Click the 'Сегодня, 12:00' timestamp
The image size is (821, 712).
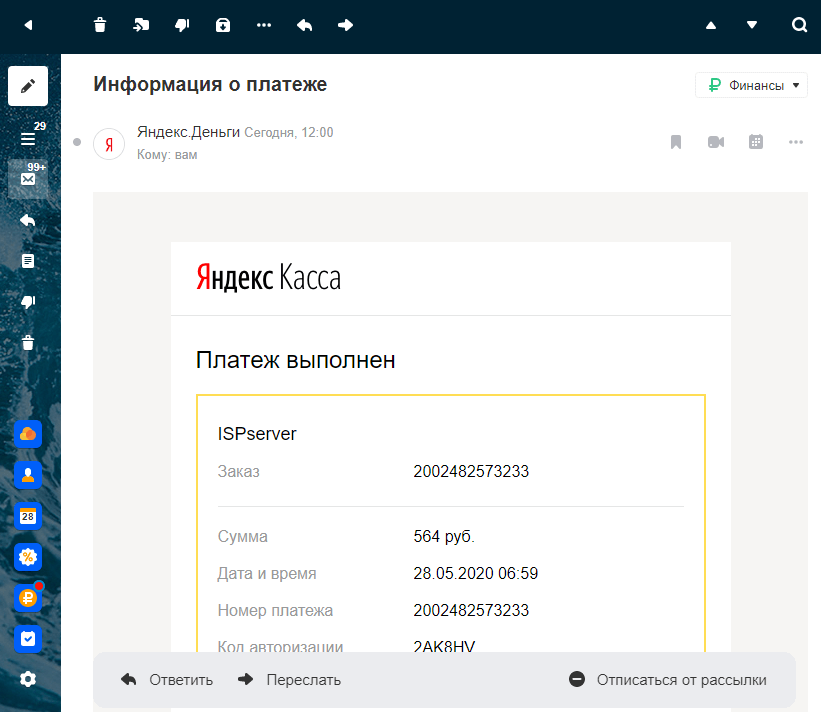coord(289,132)
